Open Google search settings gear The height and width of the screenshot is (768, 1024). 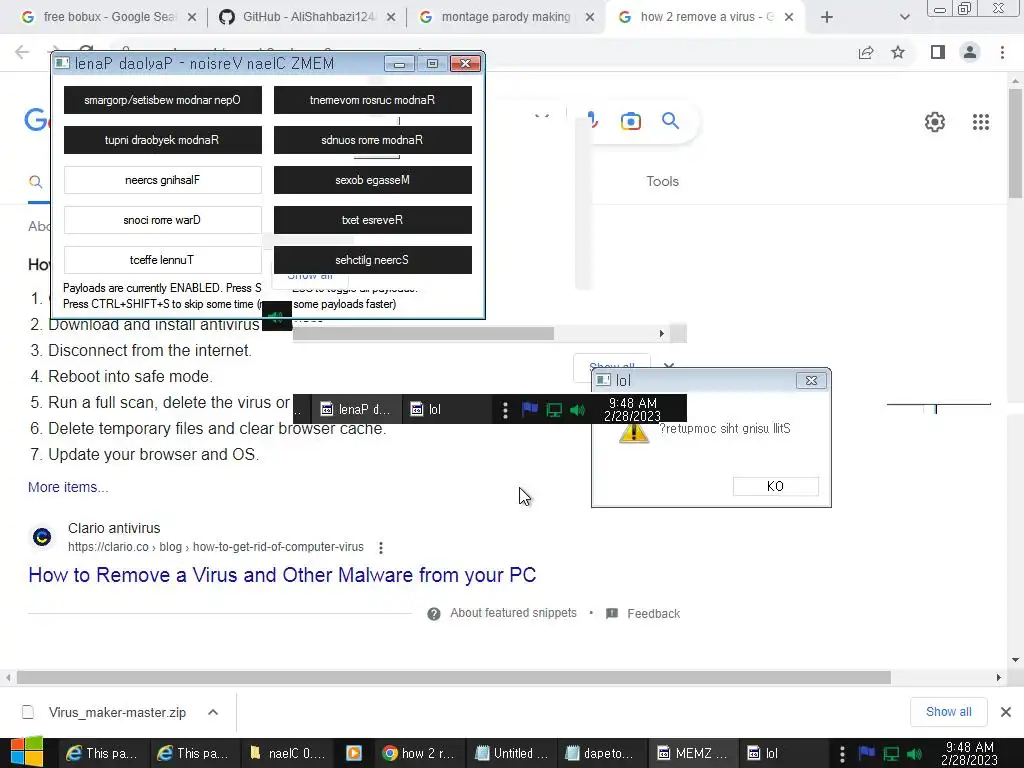(935, 121)
